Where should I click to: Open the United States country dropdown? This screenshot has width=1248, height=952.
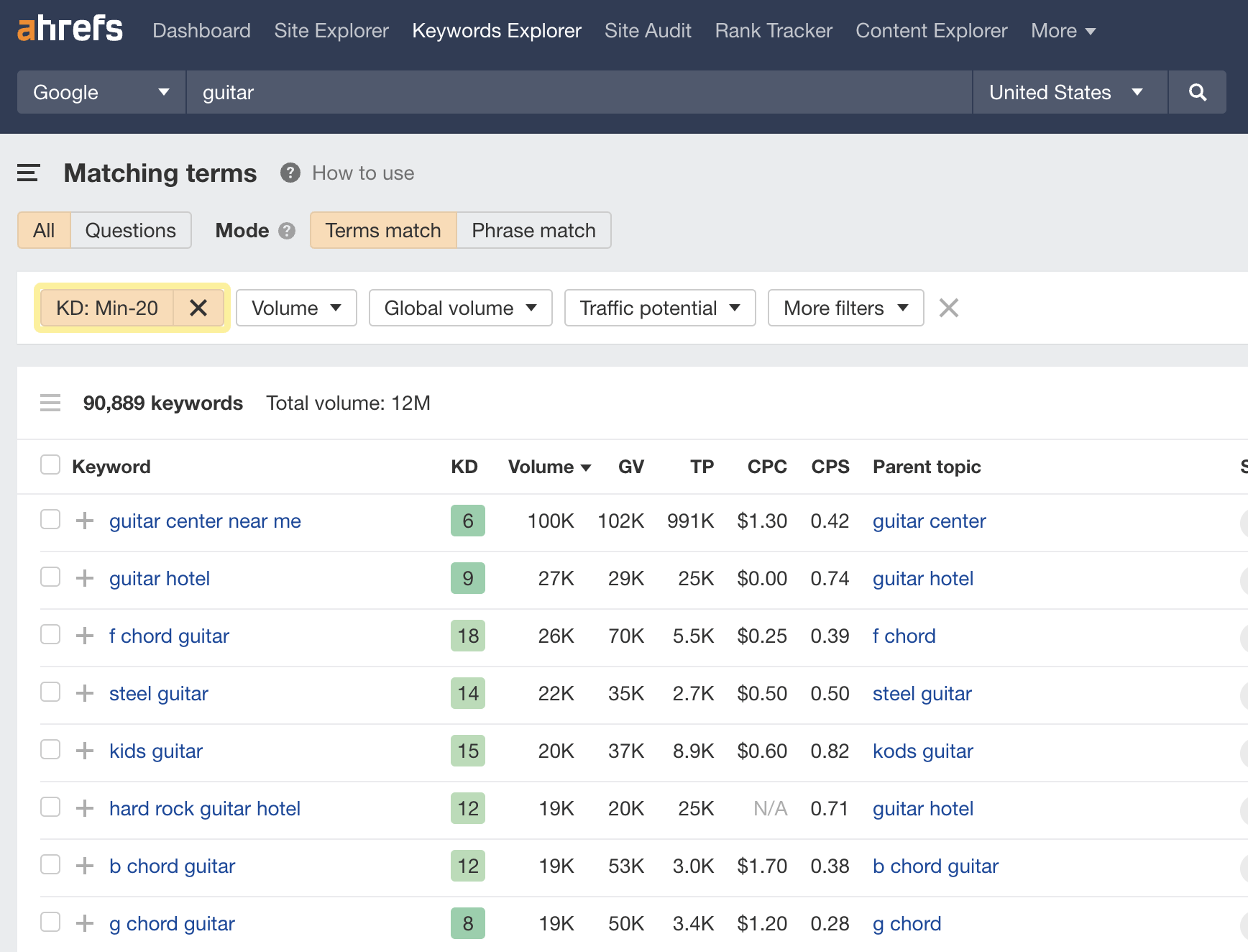tap(1069, 92)
